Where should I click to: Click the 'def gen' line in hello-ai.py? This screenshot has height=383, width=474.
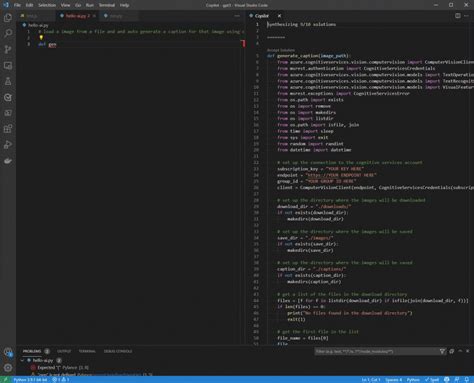(47, 44)
